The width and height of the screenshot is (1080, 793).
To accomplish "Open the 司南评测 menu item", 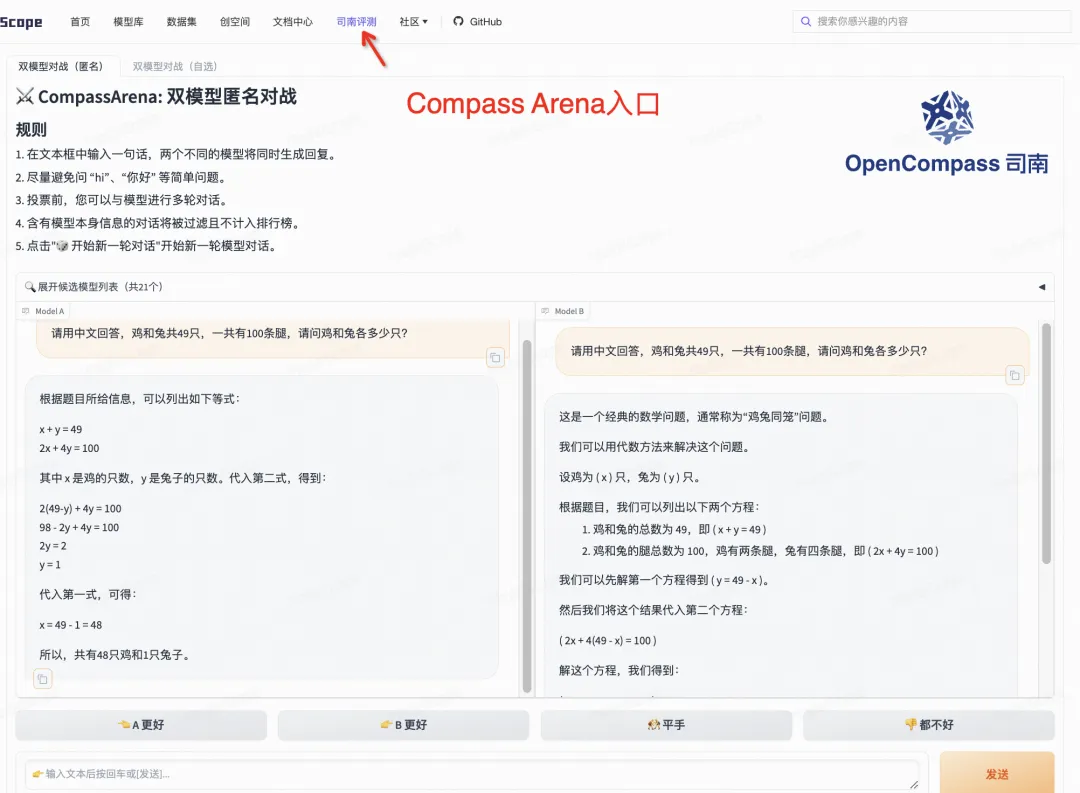I will (x=357, y=21).
